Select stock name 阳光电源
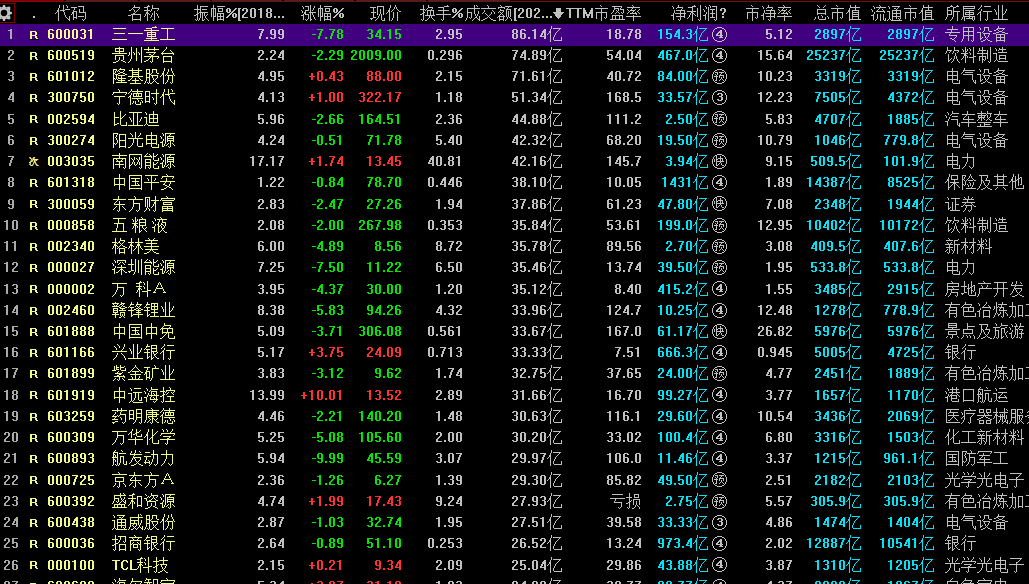Viewport: 1029px width, 584px height. point(144,140)
